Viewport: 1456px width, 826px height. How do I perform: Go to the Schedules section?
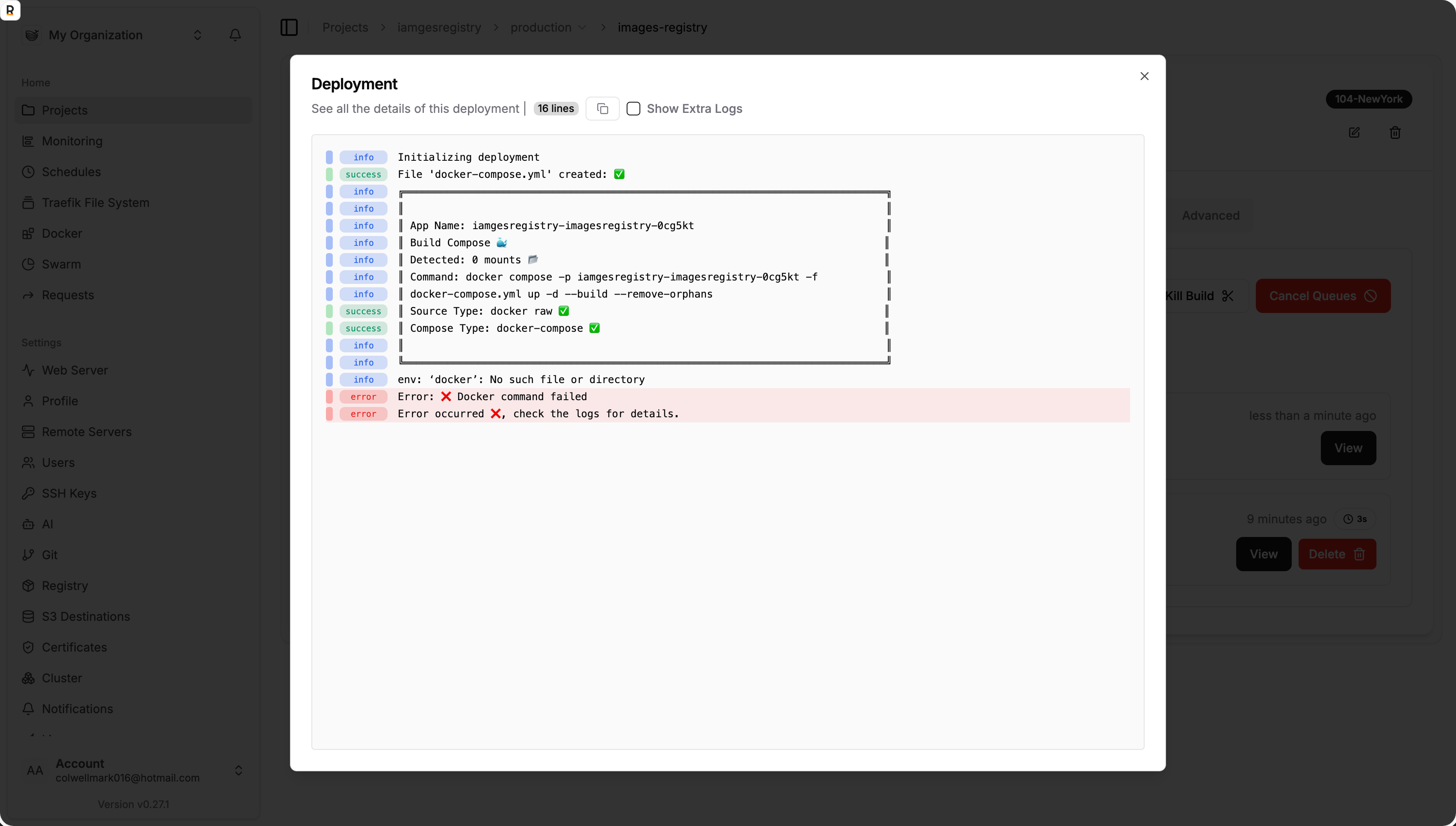point(71,171)
